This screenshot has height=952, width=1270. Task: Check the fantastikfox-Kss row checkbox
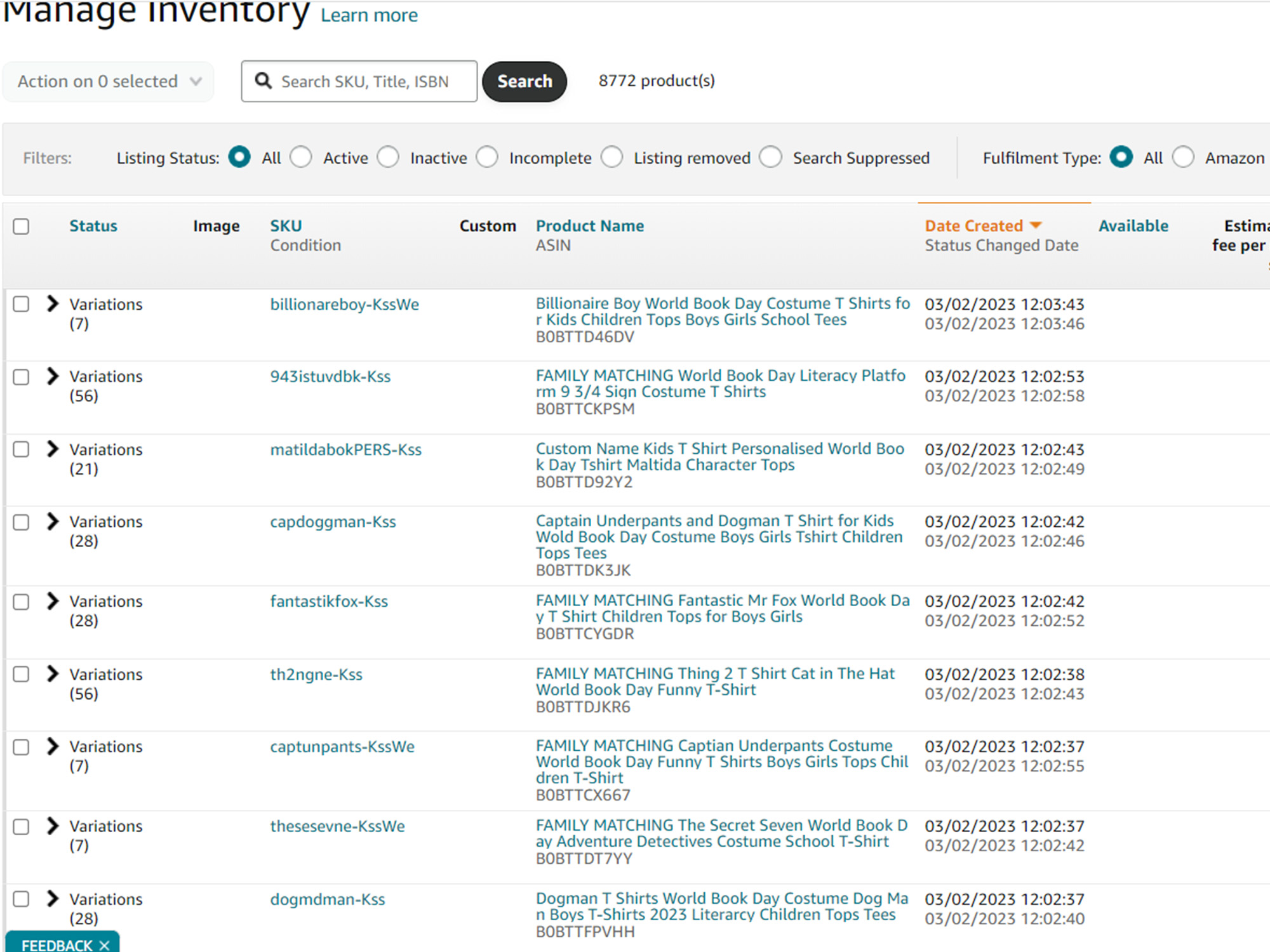pos(21,601)
